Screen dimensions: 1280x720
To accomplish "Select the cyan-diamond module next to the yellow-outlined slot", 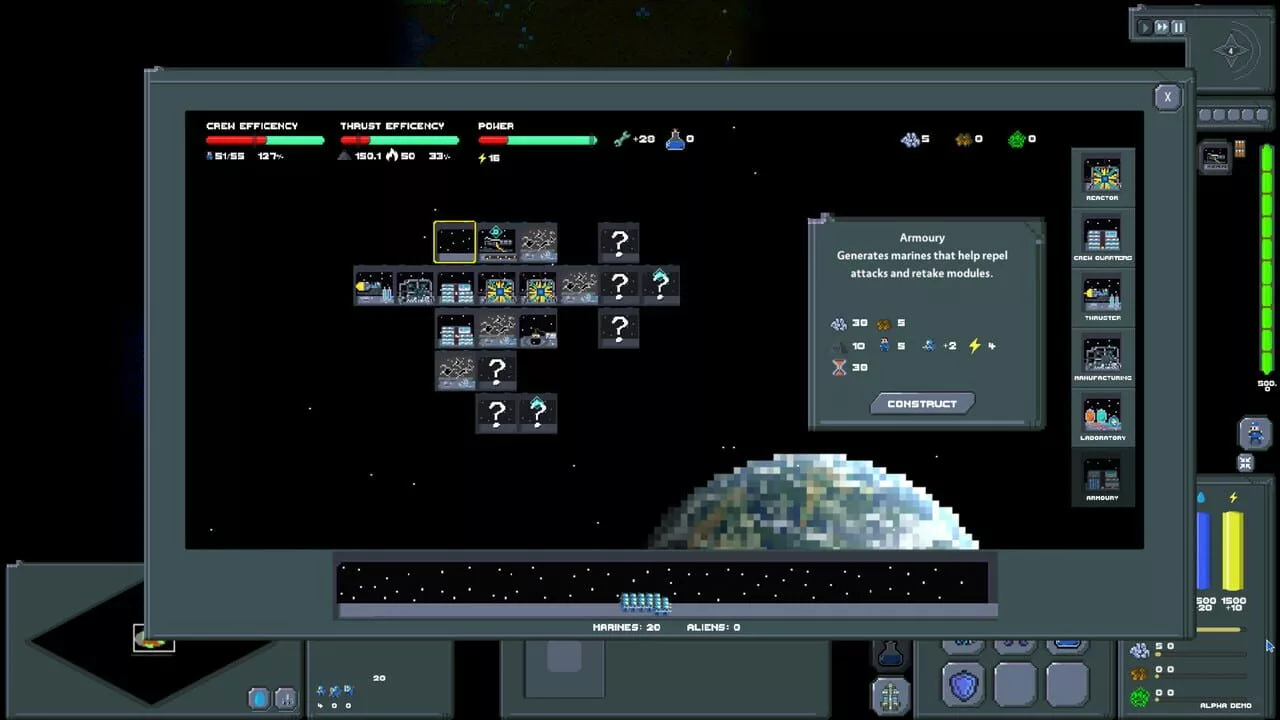I will pos(497,243).
